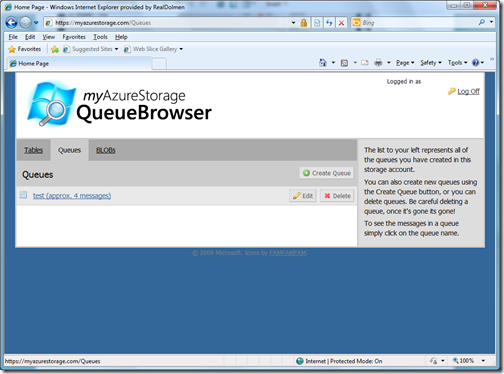Click the key icon beside Log Off
The image size is (504, 374).
452,91
